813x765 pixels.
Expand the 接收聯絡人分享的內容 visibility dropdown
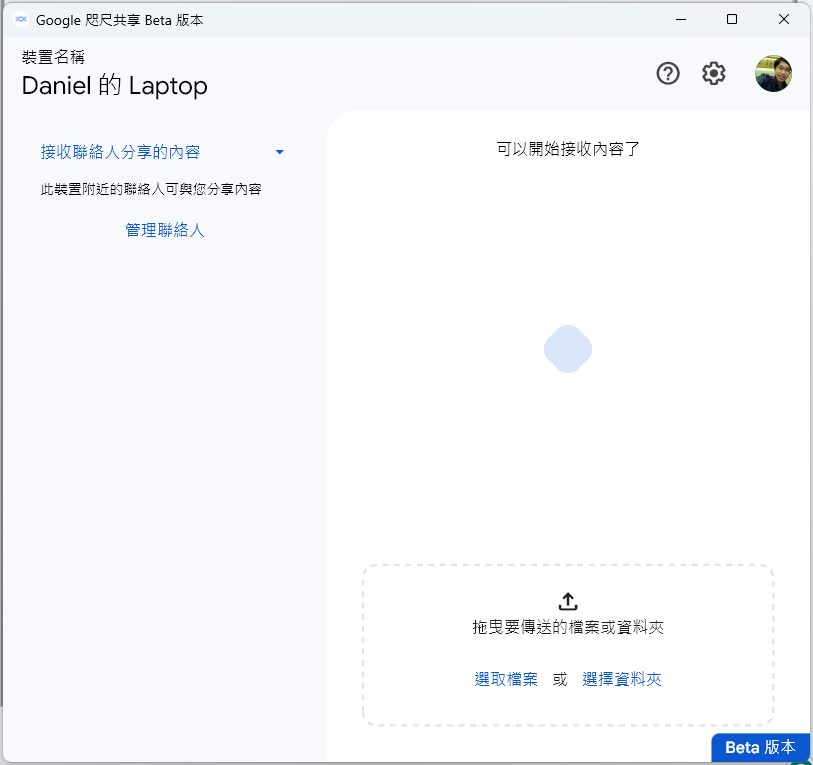click(162, 152)
